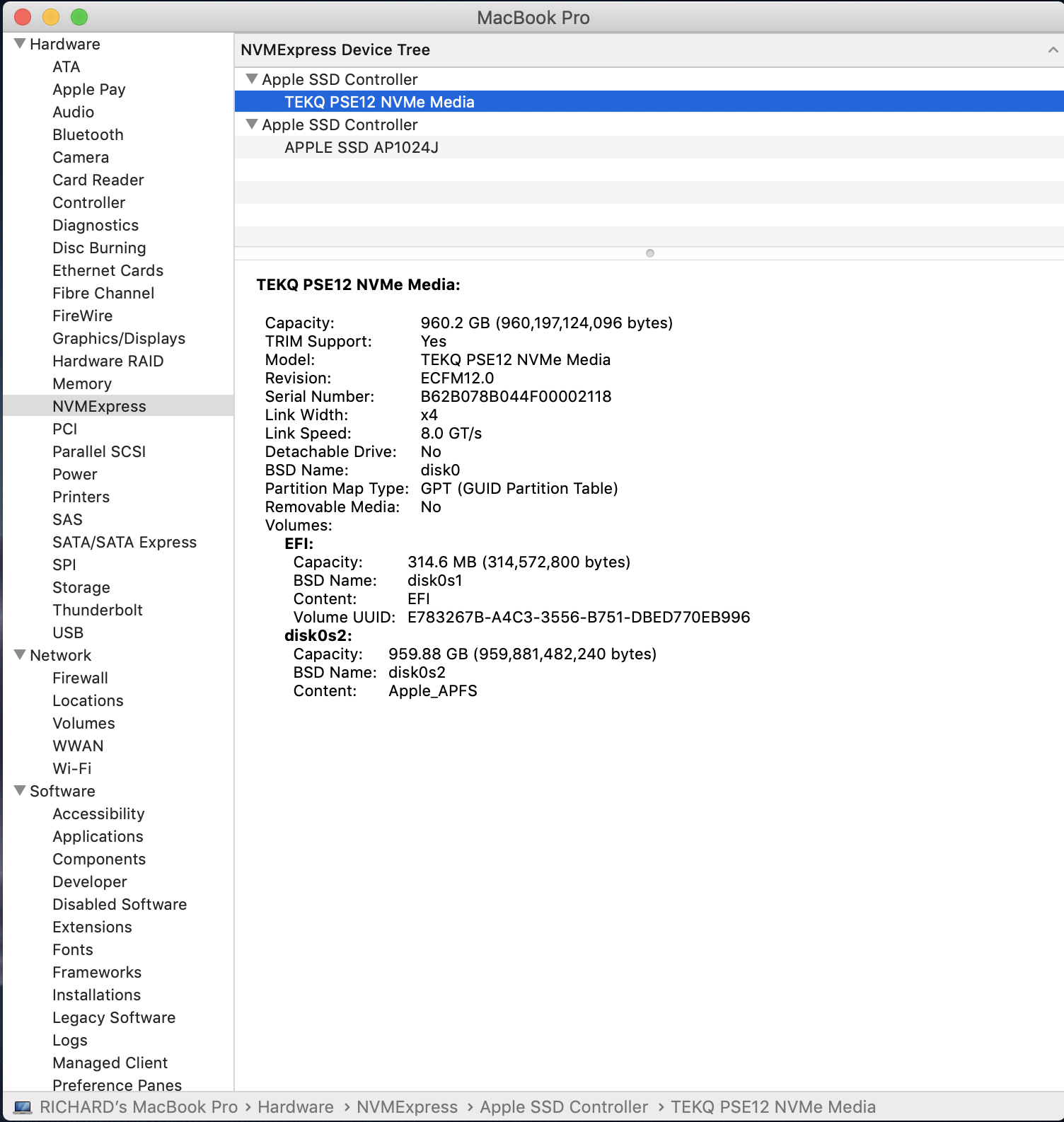Select SATA/SATA Express item
The width and height of the screenshot is (1064, 1122).
coord(125,542)
